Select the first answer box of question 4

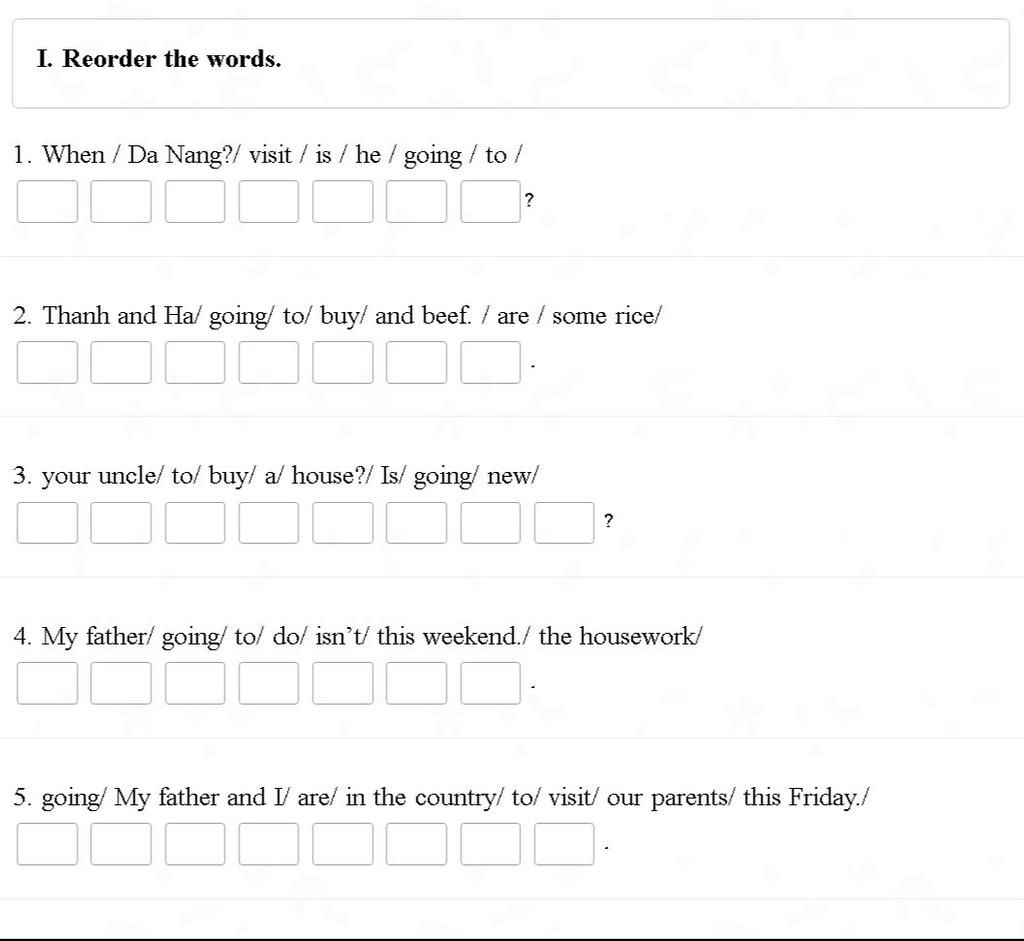click(47, 684)
